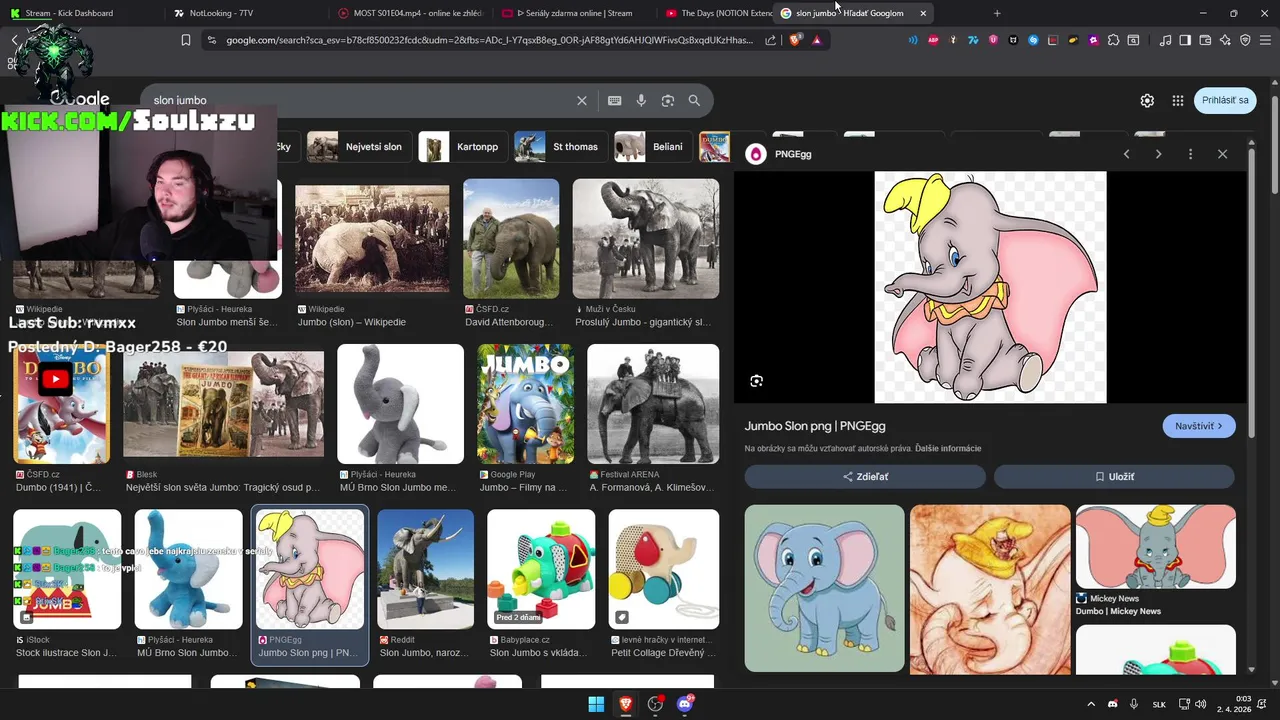This screenshot has height=720, width=1280.
Task: Show hidden system tray icons
Action: tap(1091, 704)
